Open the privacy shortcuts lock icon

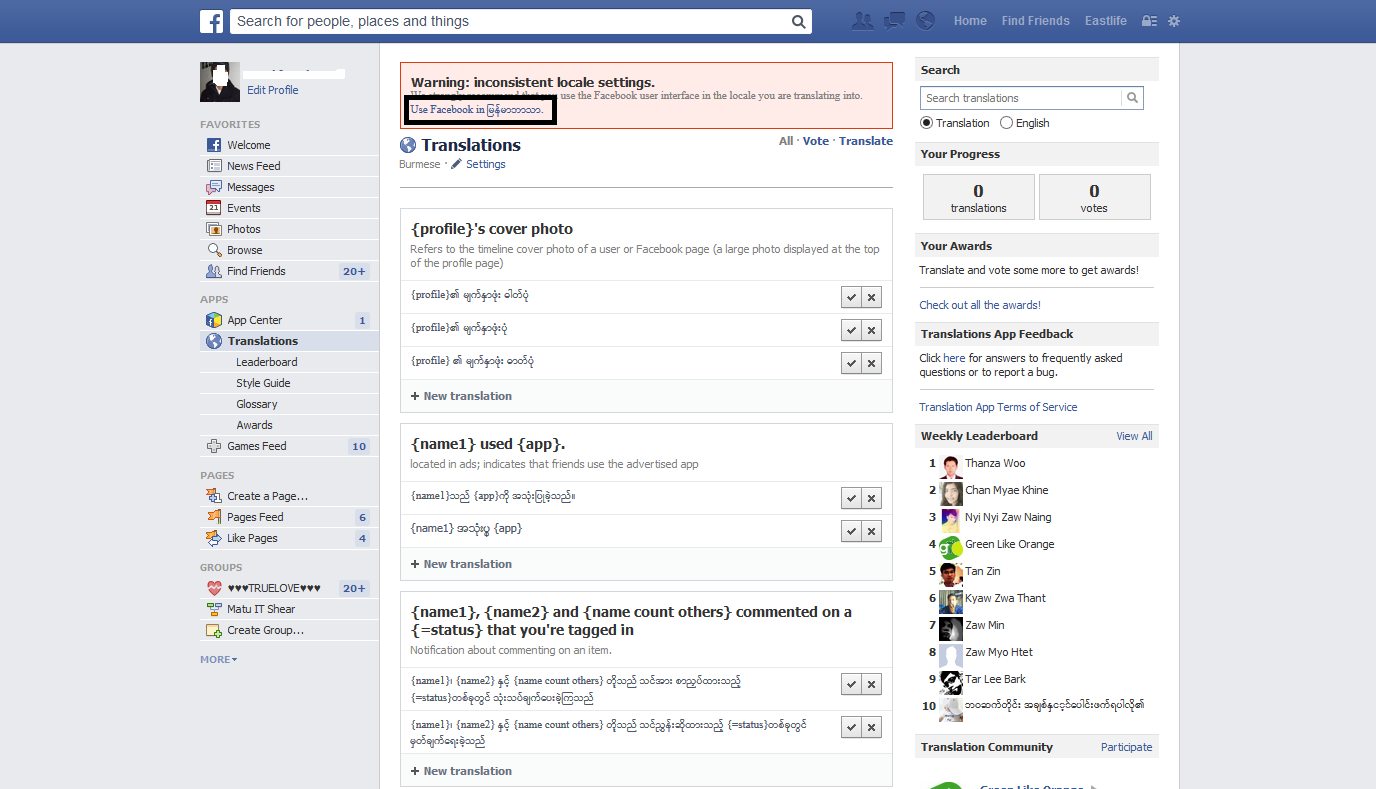(1149, 21)
